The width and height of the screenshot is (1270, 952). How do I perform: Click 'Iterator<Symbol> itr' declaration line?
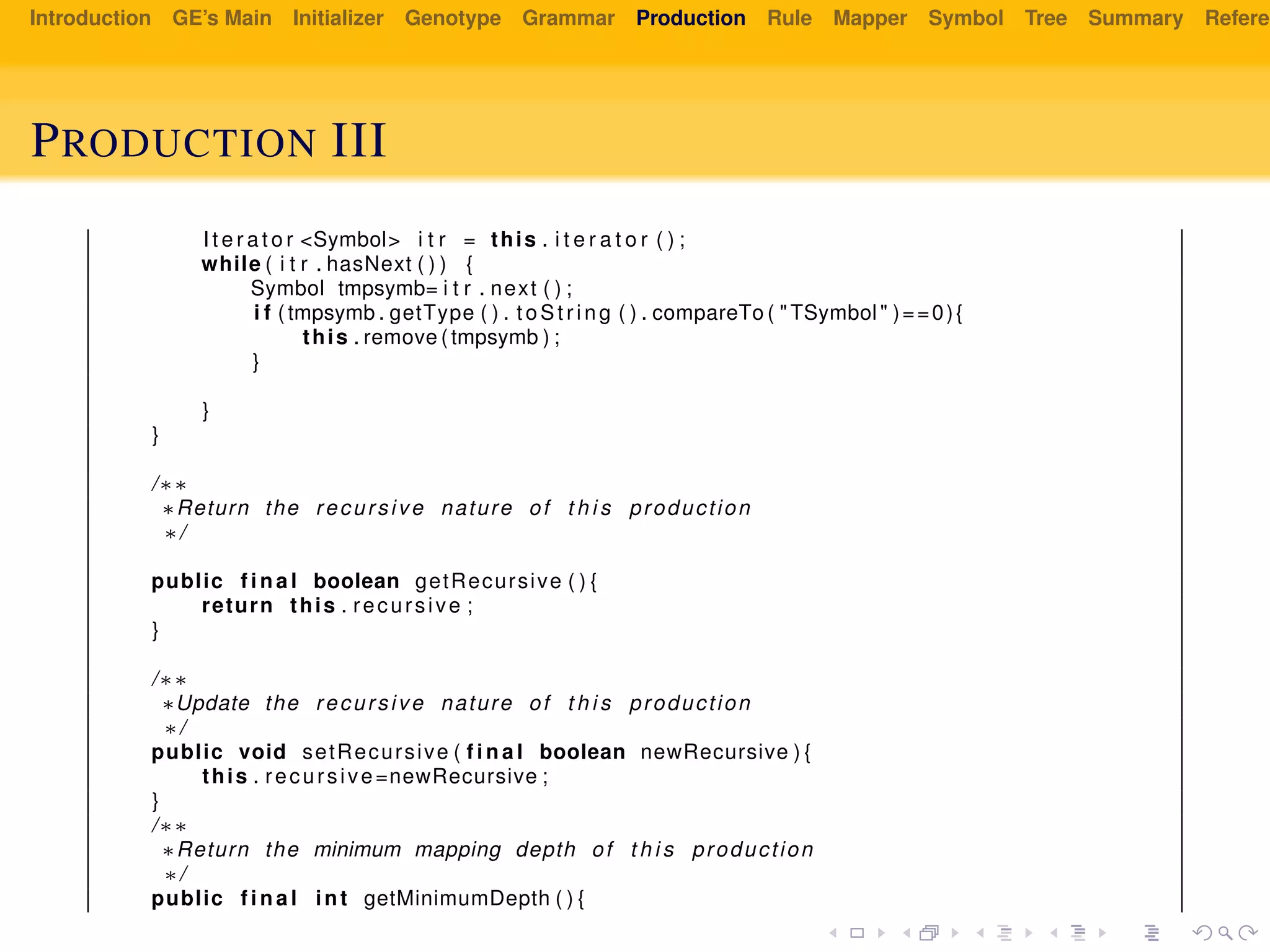click(x=444, y=240)
